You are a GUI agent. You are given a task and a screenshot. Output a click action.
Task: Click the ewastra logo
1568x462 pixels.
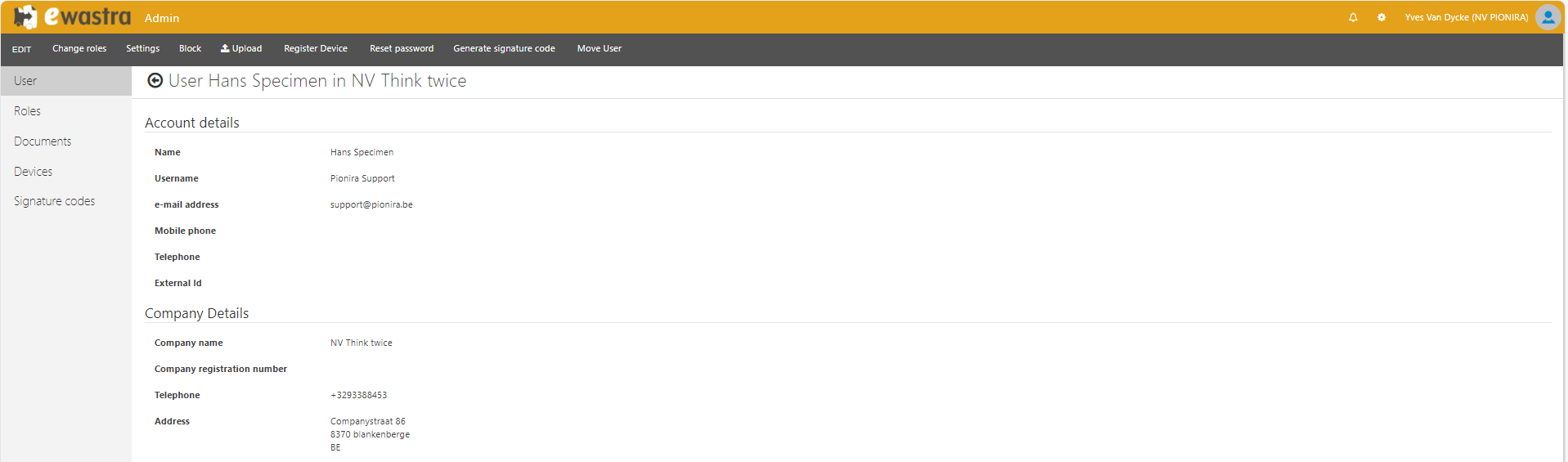pos(72,16)
